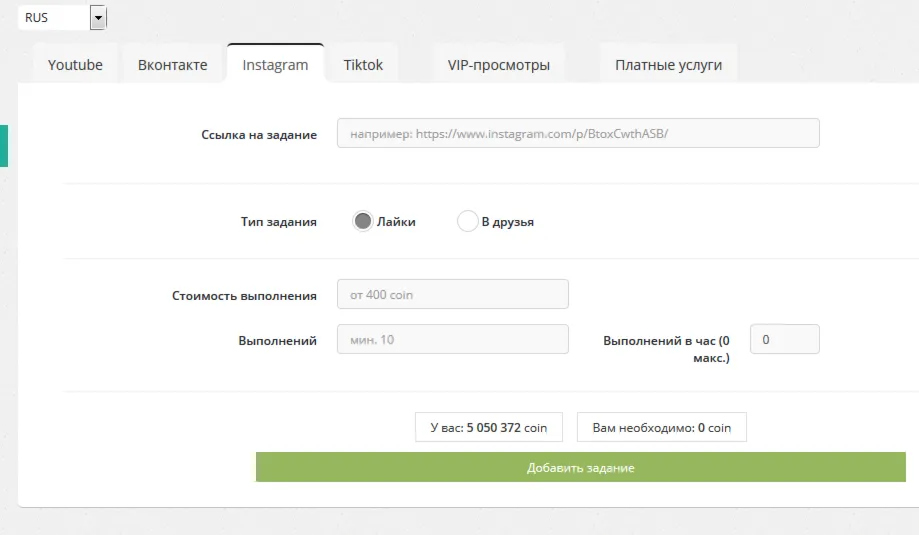
Task: Choose the В друзья radio option
Action: coord(468,221)
